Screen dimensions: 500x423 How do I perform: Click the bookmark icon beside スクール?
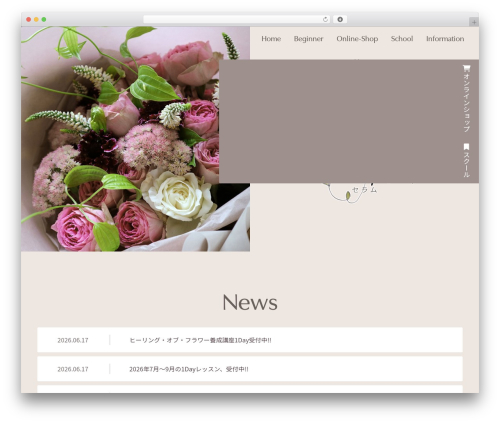466,147
